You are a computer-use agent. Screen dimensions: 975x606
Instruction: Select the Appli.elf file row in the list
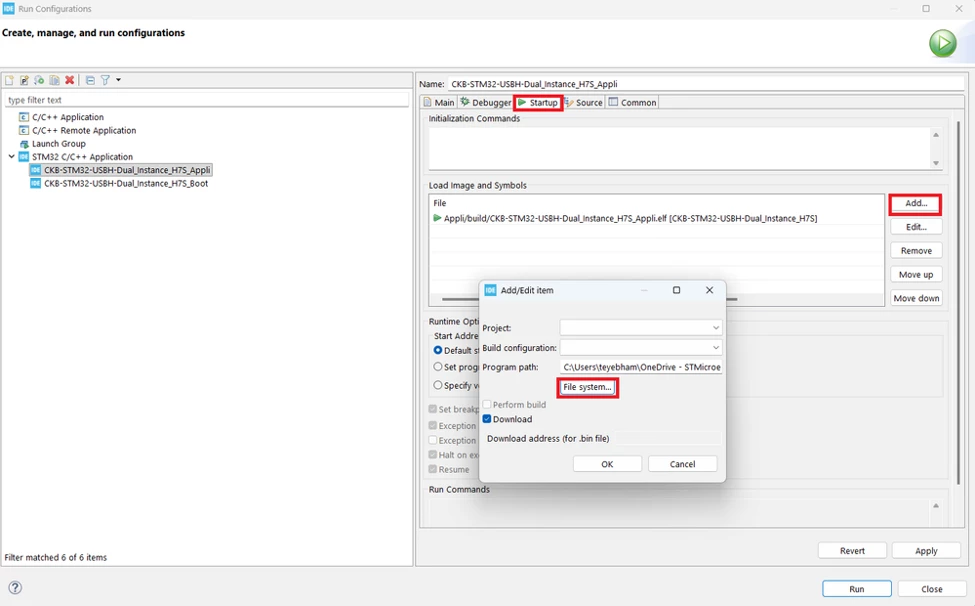(x=656, y=218)
